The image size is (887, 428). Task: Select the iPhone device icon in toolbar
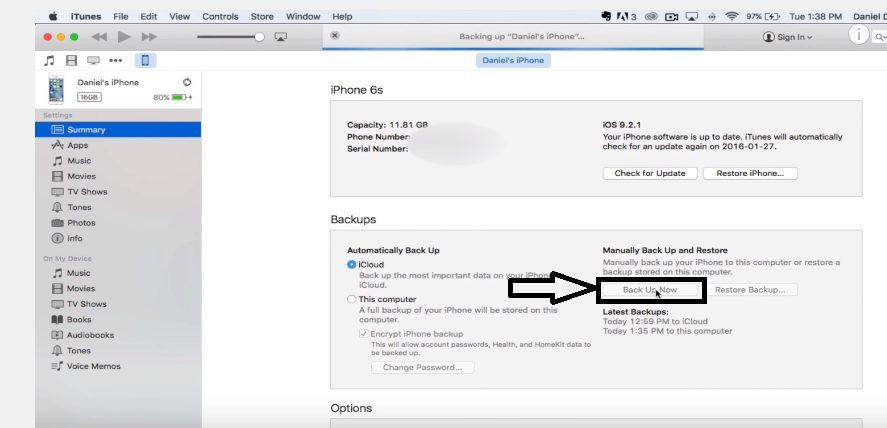[145, 60]
